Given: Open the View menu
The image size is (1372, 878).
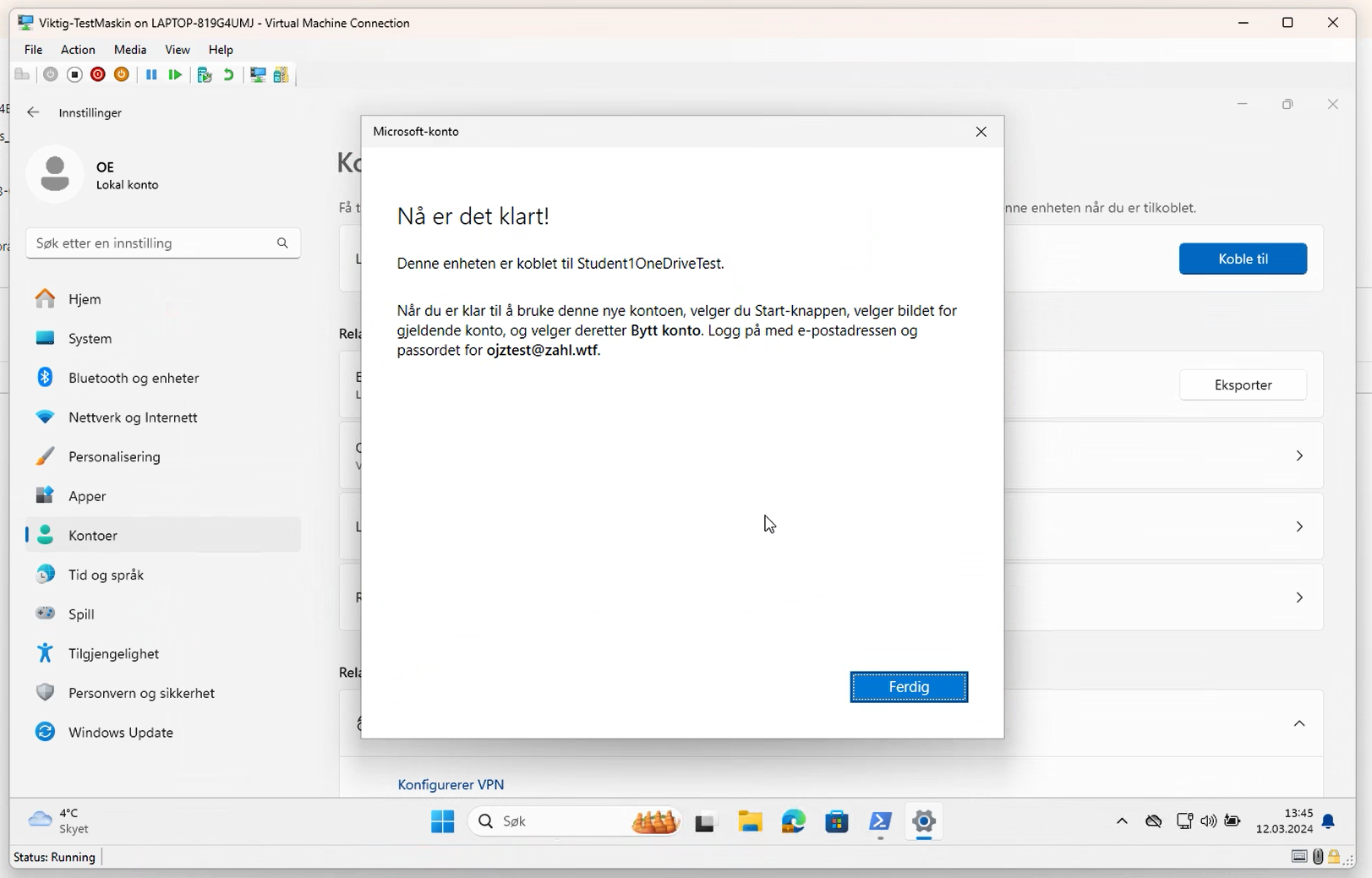Looking at the screenshot, I should (x=178, y=50).
